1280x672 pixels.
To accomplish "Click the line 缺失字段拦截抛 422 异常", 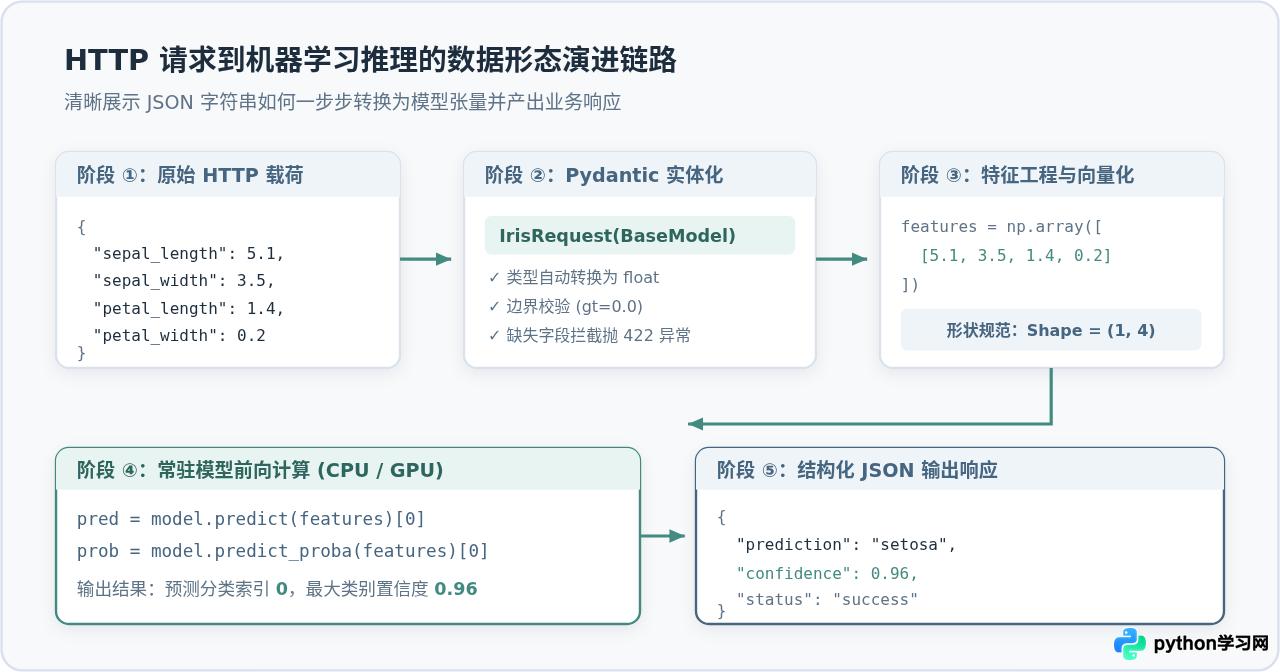I will [x=589, y=335].
